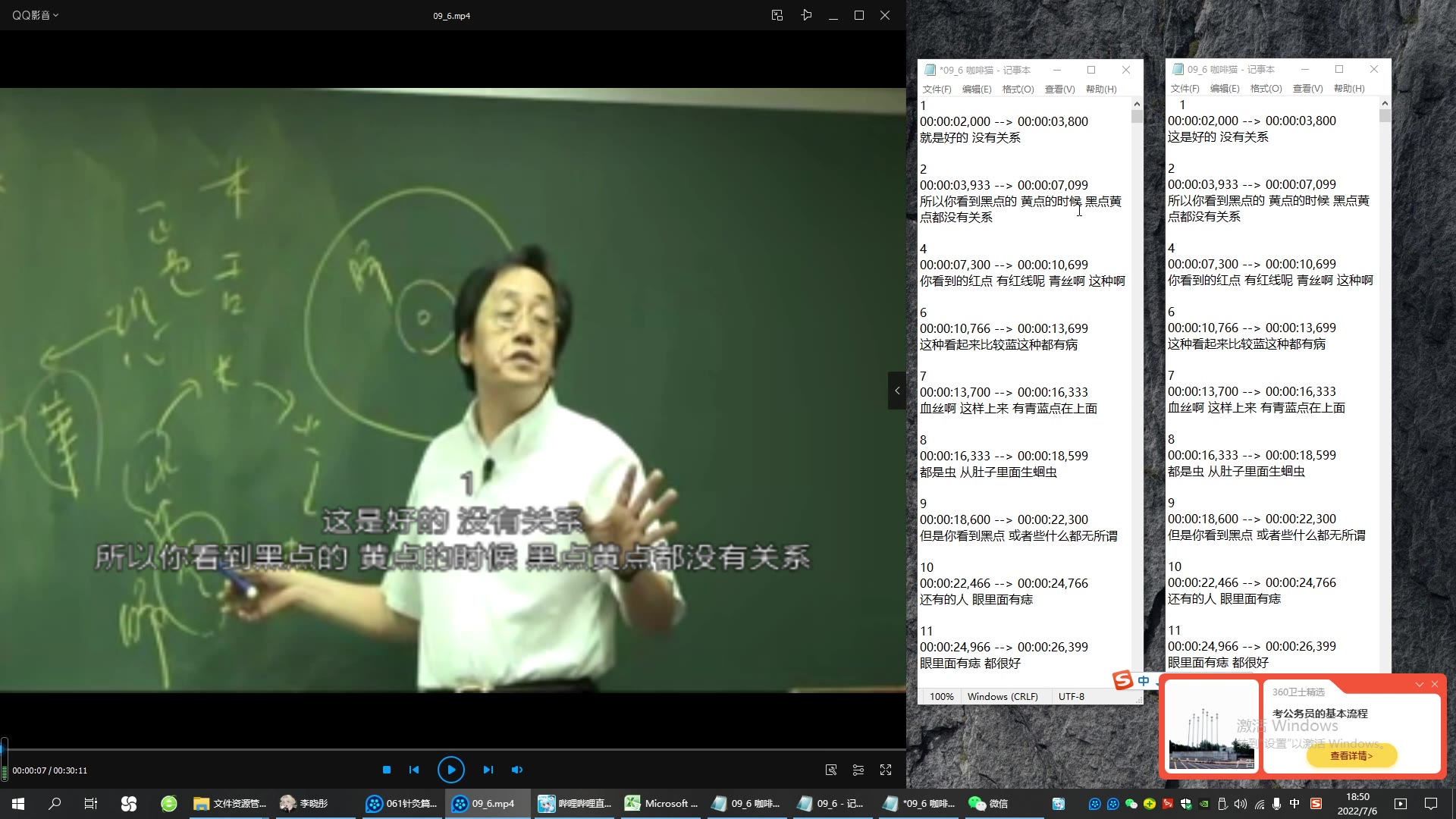Pin player window on top
The width and height of the screenshot is (1456, 819).
[x=806, y=15]
